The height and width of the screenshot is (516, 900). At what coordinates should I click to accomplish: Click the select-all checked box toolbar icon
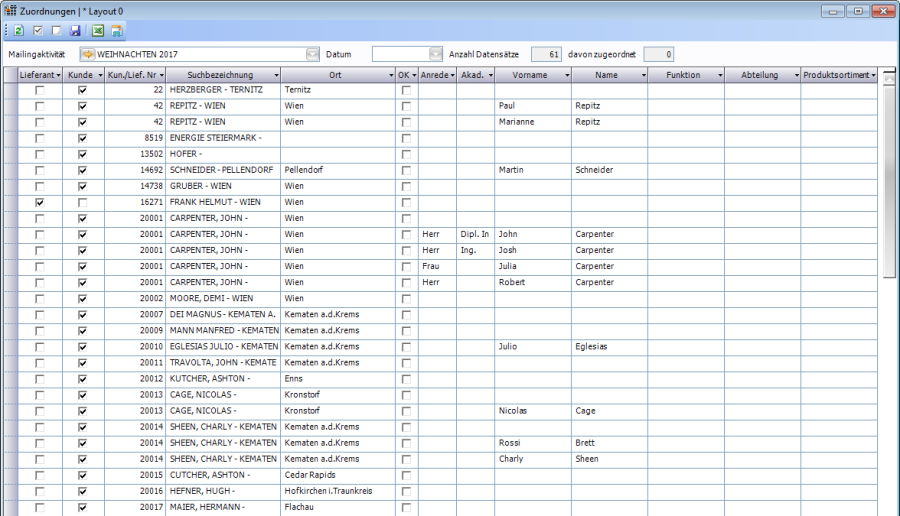(38, 31)
